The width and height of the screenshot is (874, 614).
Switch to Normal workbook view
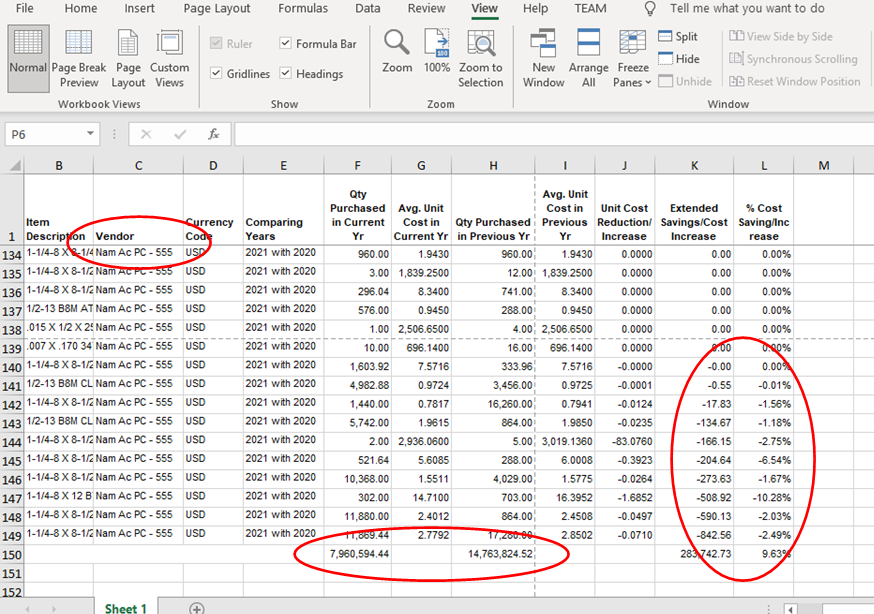click(x=28, y=58)
